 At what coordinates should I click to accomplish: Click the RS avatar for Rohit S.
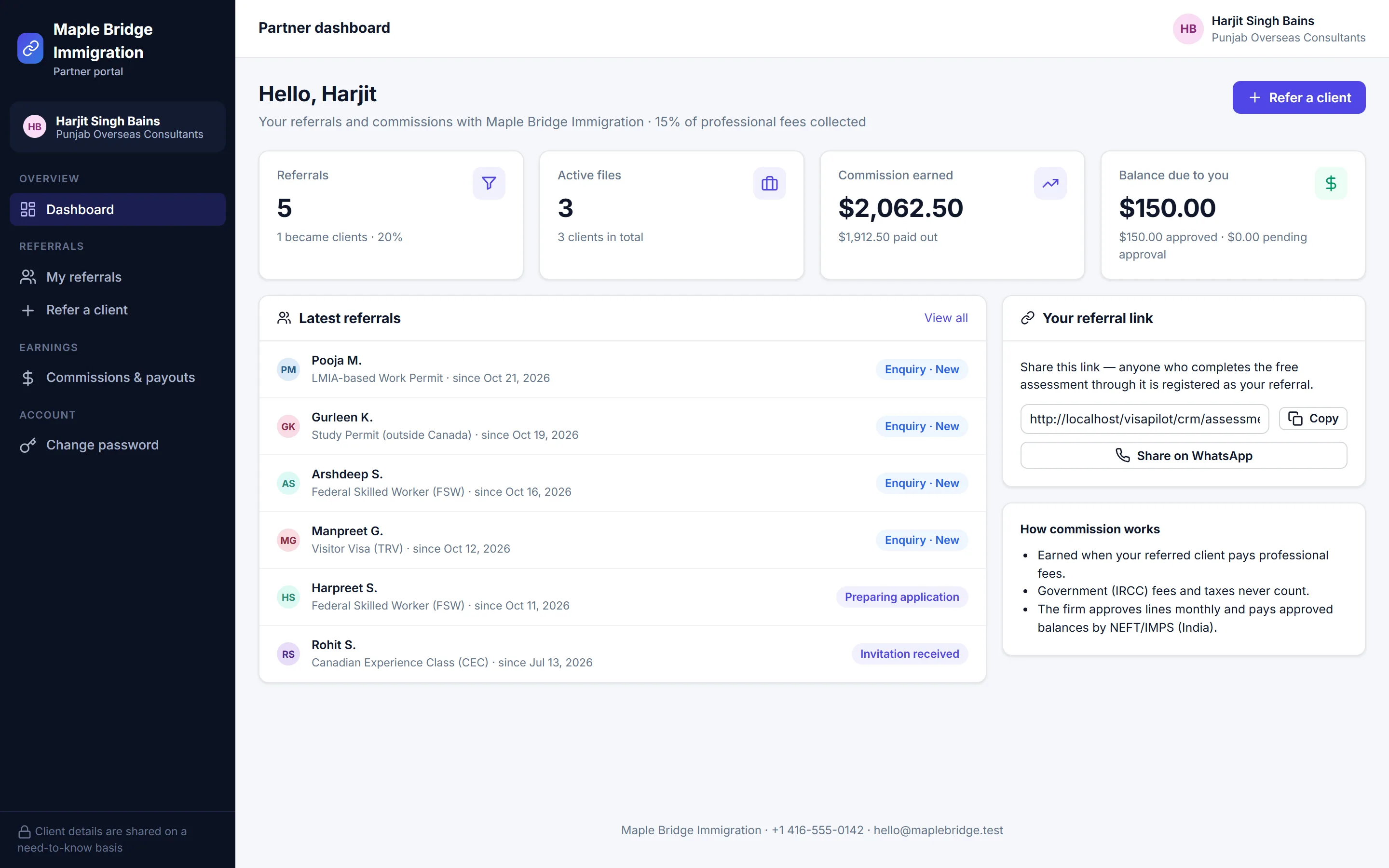click(x=288, y=654)
